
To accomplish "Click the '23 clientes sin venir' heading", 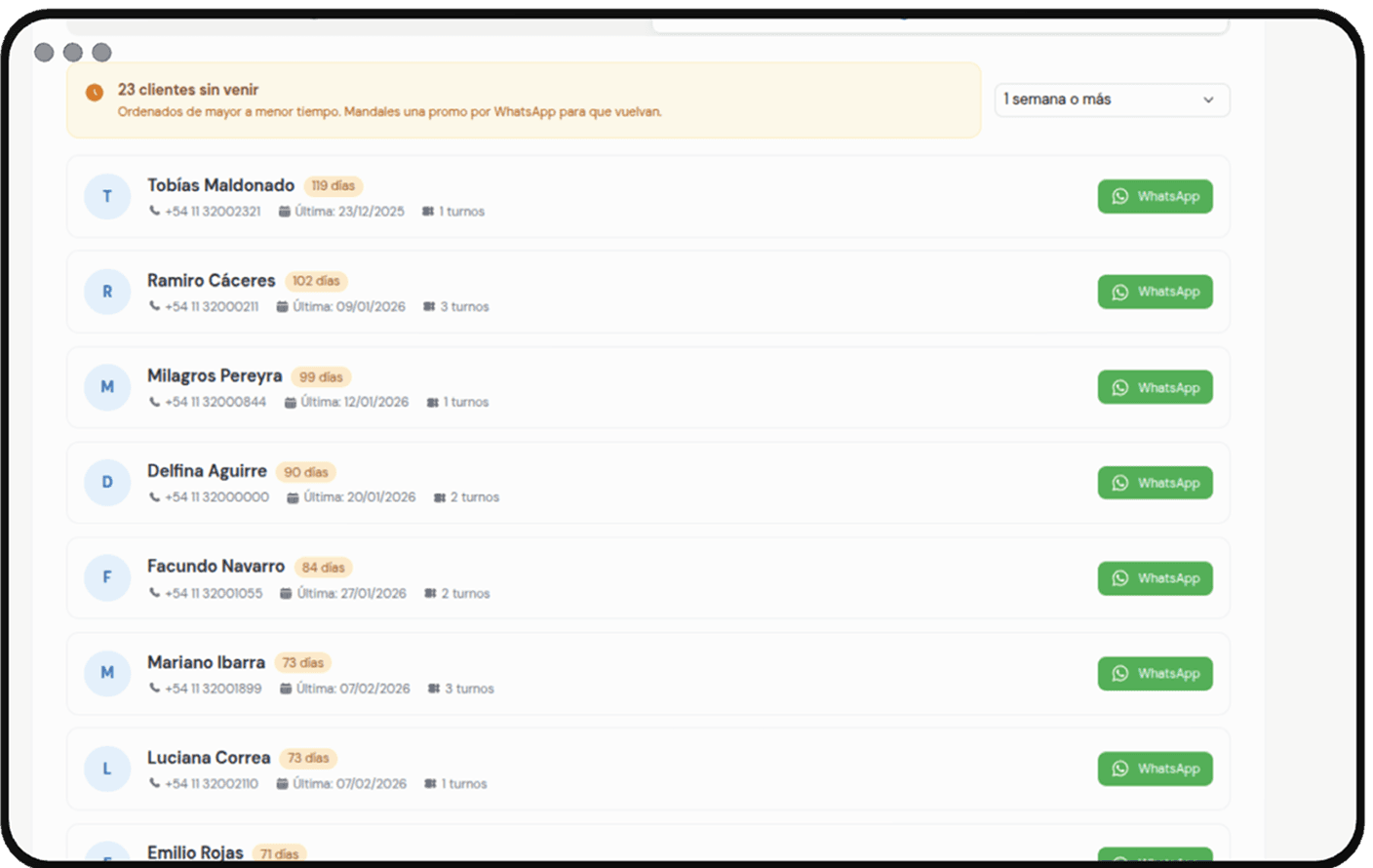I will pyautogui.click(x=188, y=90).
